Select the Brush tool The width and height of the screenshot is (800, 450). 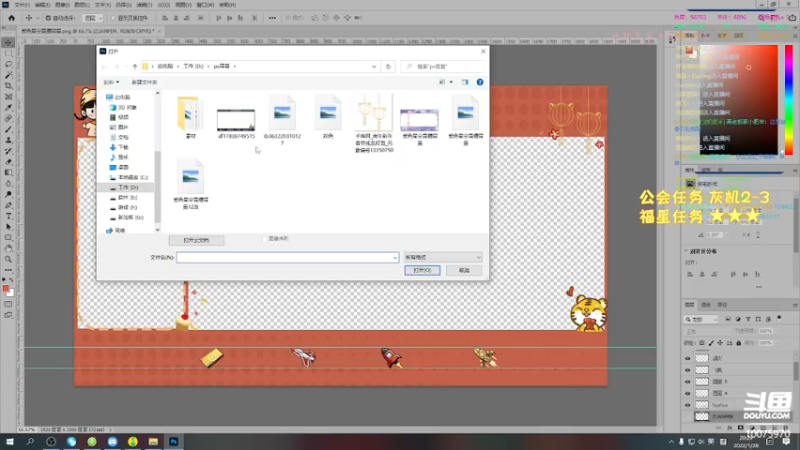pos(8,129)
